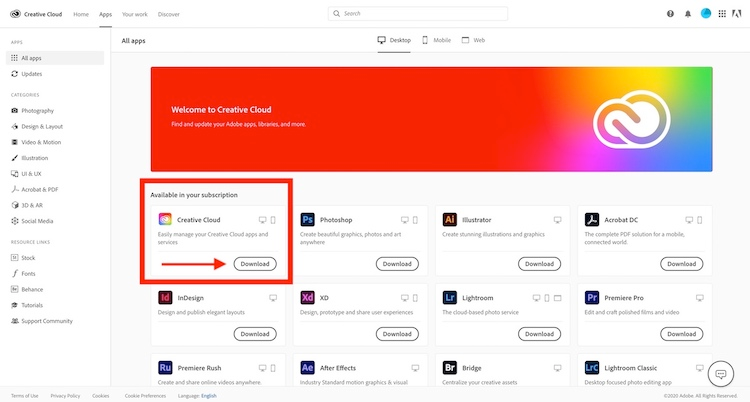Open the help question mark icon
This screenshot has width=750, height=402.
pos(670,14)
